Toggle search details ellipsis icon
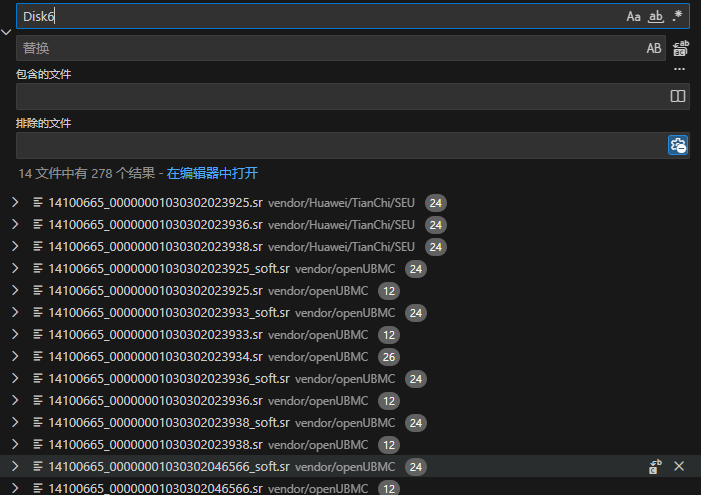Image resolution: width=701 pixels, height=495 pixels. click(680, 69)
